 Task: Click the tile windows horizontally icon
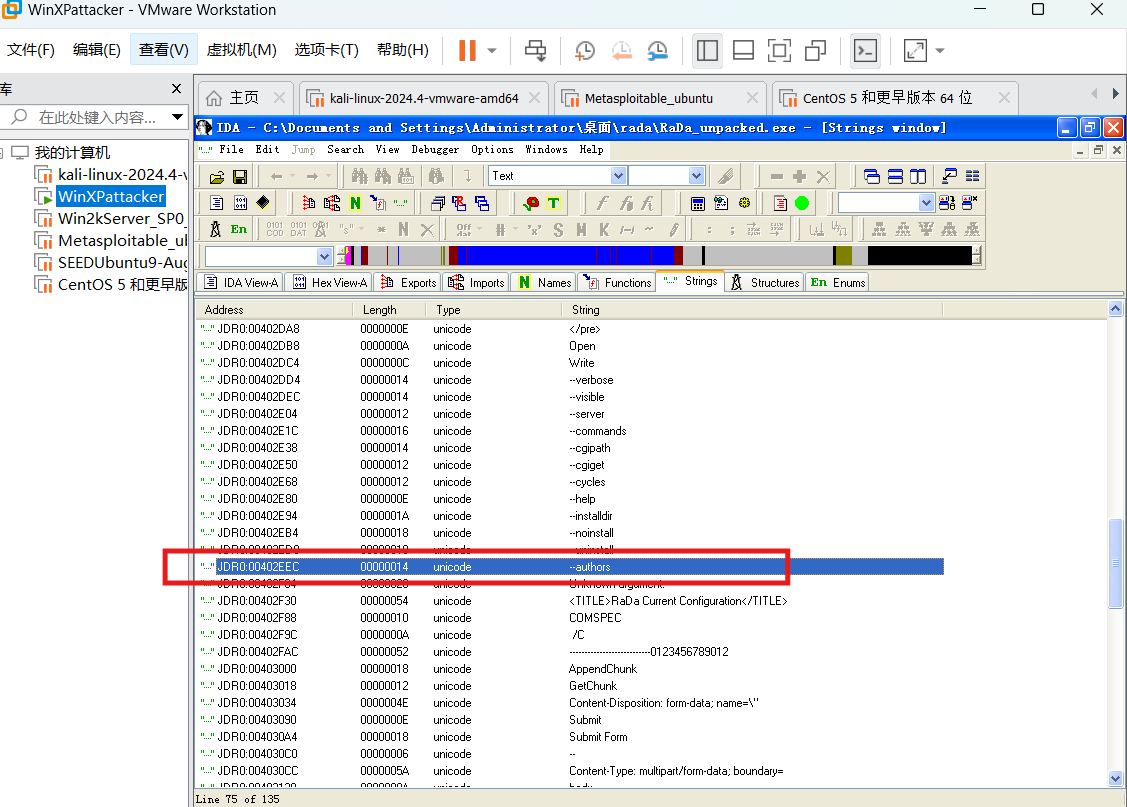pyautogui.click(x=895, y=176)
